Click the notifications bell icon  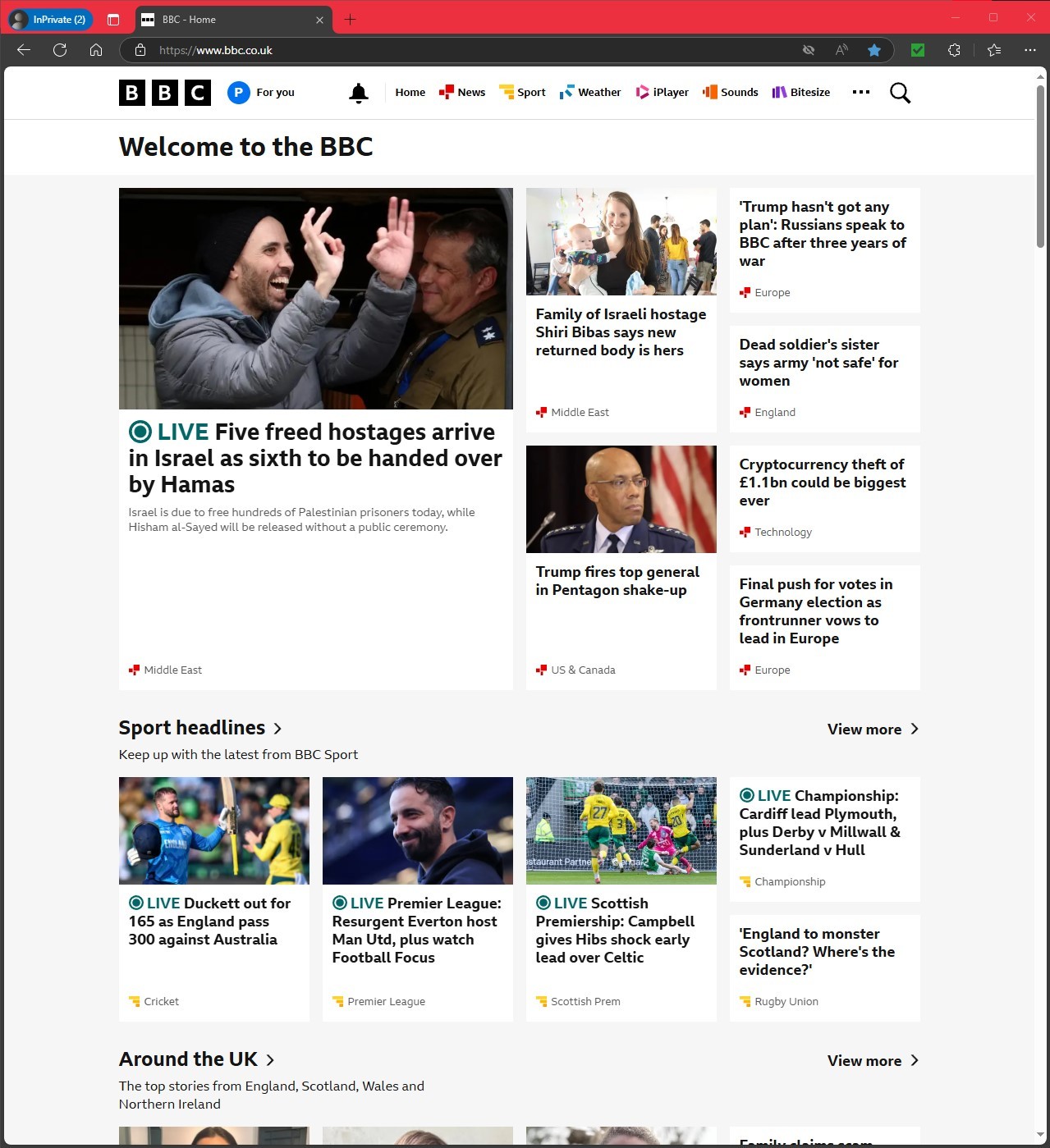pyautogui.click(x=359, y=93)
